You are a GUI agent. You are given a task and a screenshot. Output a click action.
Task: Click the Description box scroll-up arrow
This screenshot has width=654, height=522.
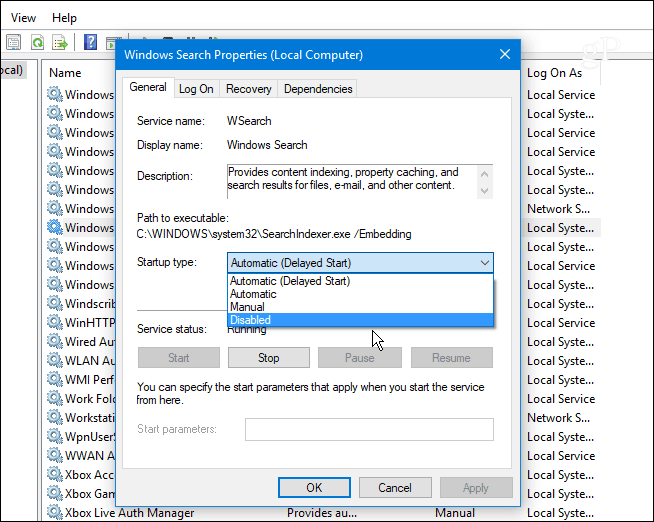[484, 174]
